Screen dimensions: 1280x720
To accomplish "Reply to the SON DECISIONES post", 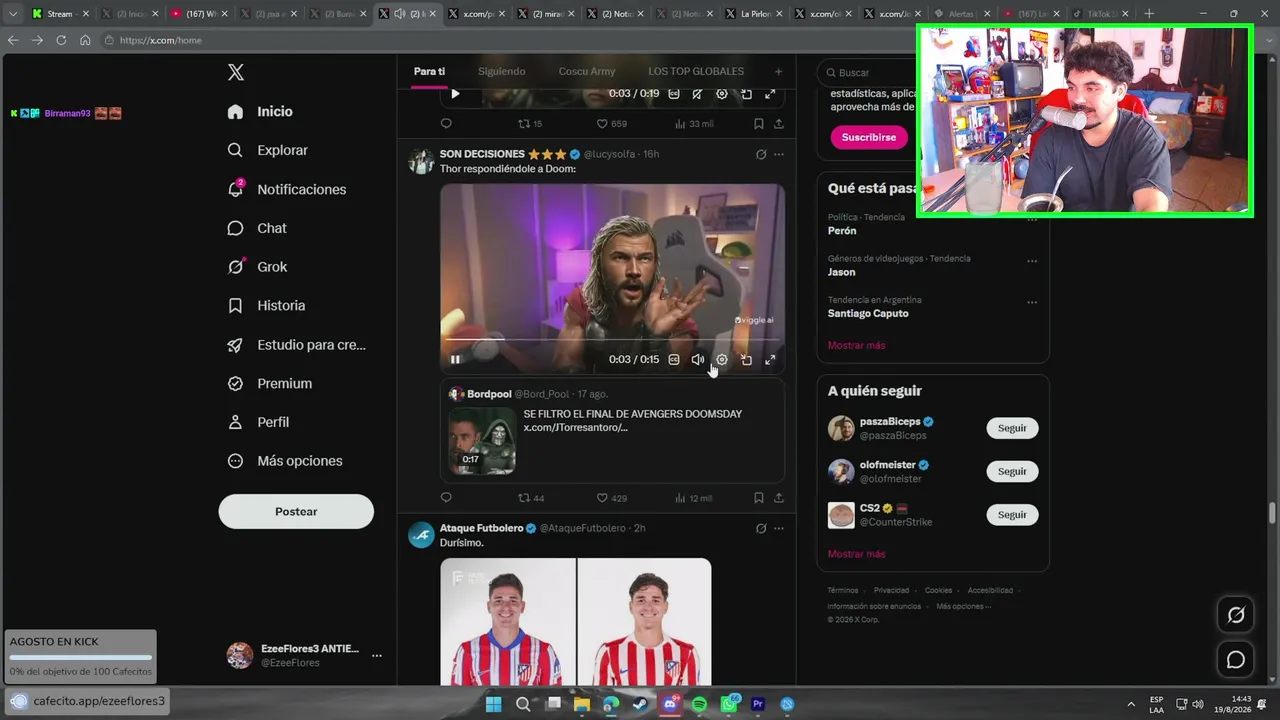I will [x=446, y=498].
